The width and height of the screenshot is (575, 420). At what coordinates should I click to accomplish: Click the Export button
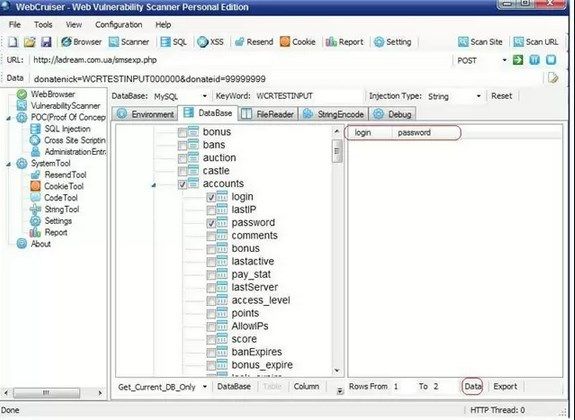coord(505,386)
